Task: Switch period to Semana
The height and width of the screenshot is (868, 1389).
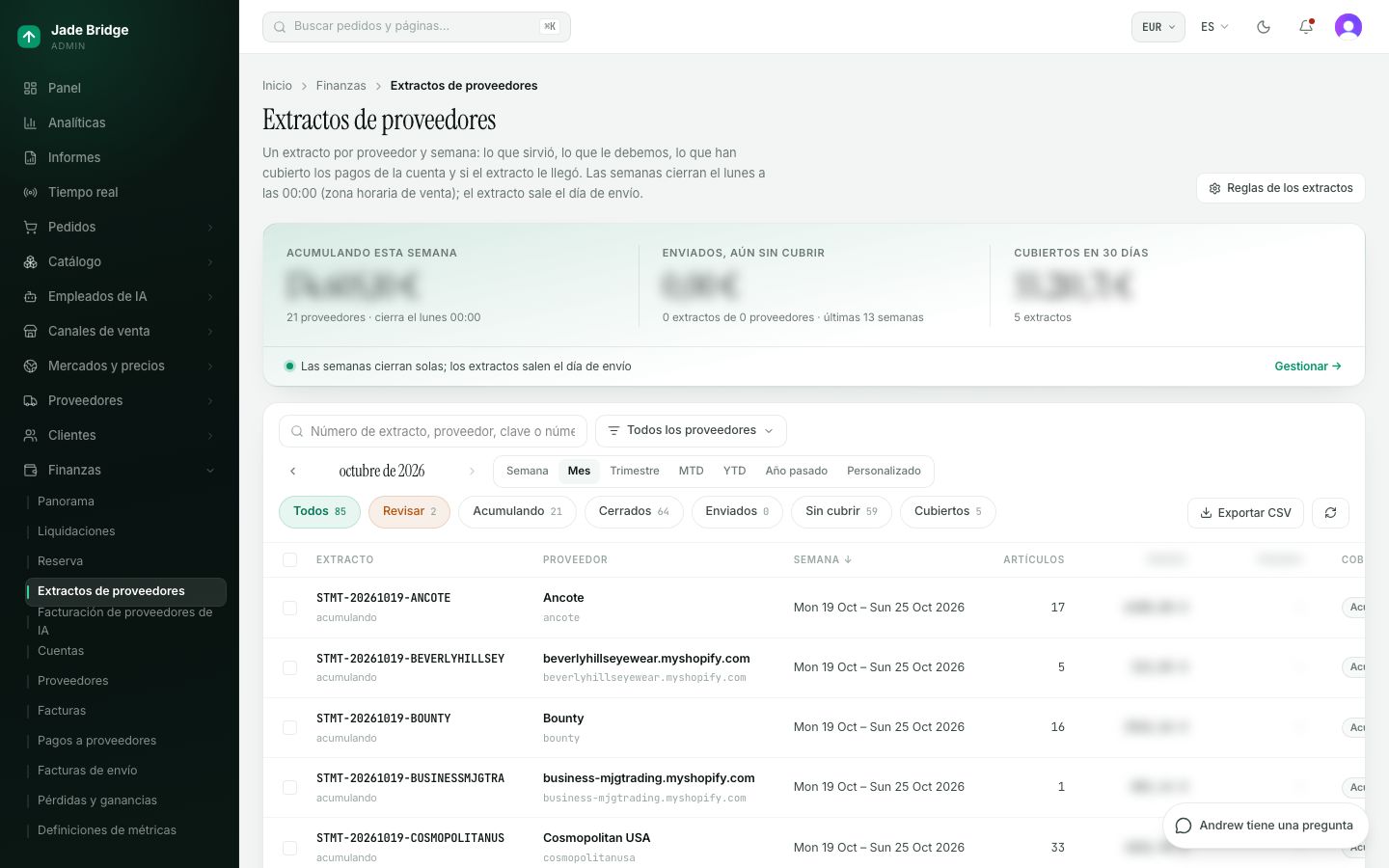Action: [x=527, y=471]
